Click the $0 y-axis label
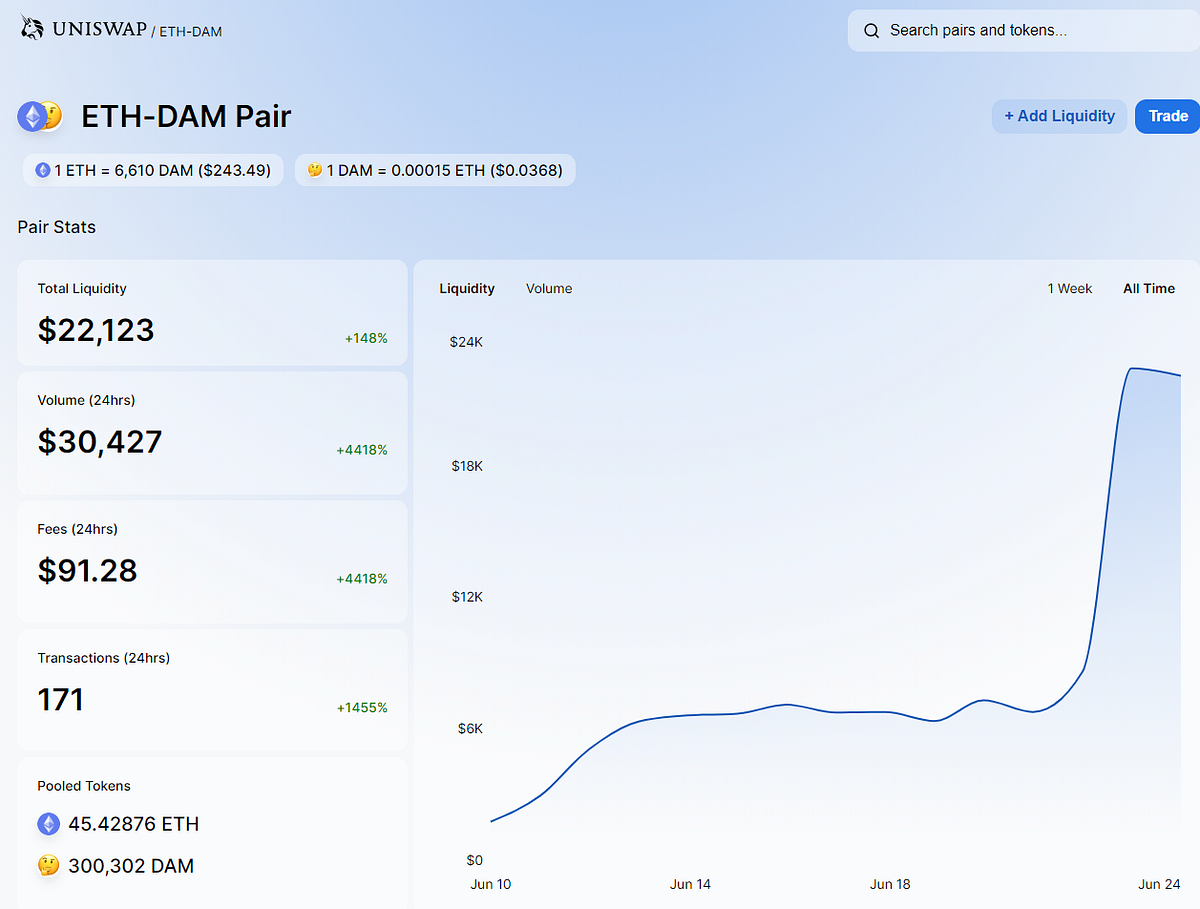Image resolution: width=1200 pixels, height=909 pixels. tap(475, 860)
